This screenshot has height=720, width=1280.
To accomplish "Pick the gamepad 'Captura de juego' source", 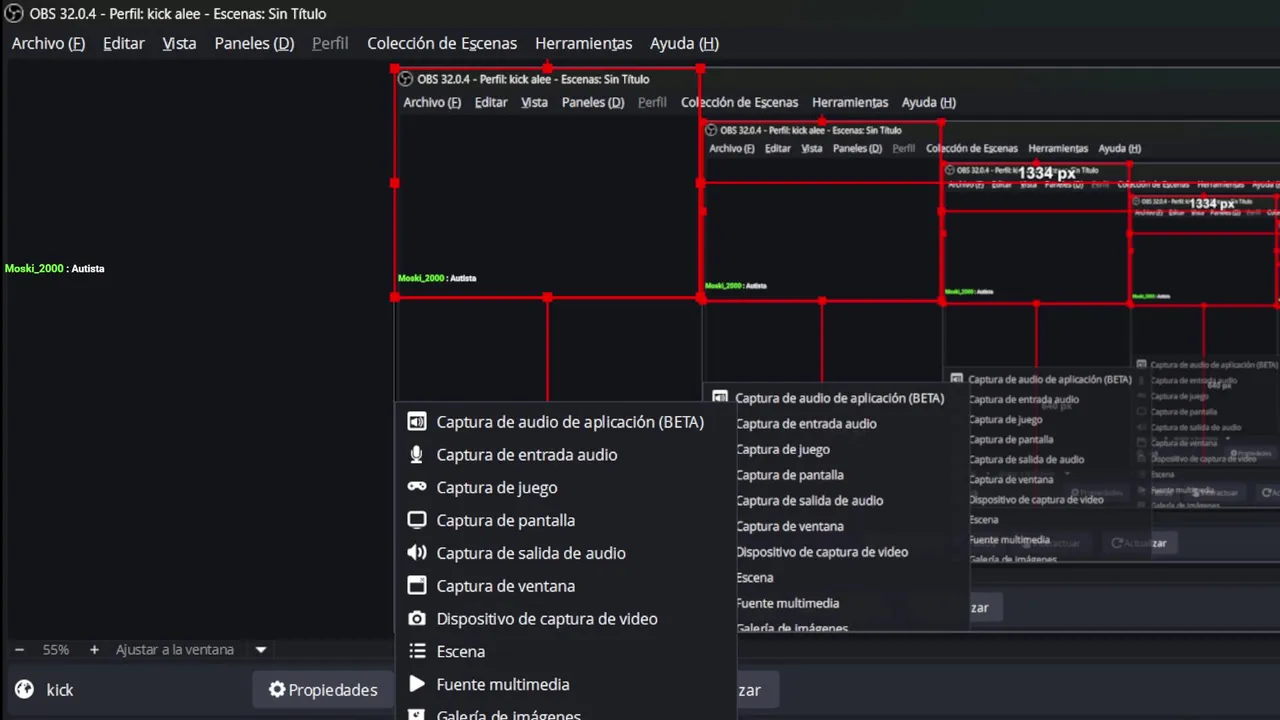I will point(565,488).
